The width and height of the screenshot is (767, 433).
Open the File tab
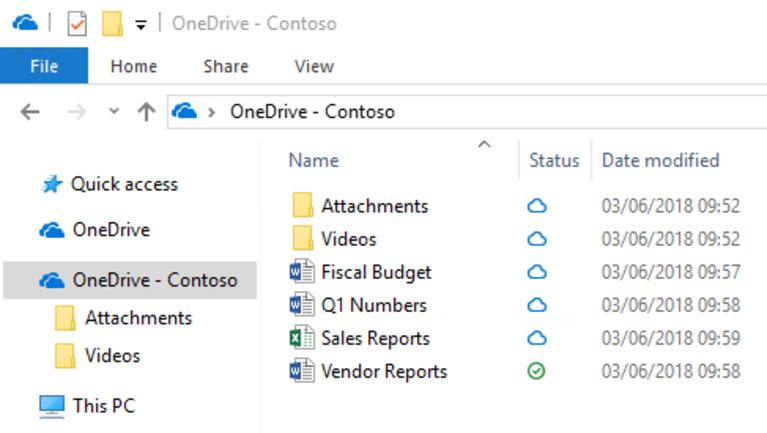(x=44, y=66)
